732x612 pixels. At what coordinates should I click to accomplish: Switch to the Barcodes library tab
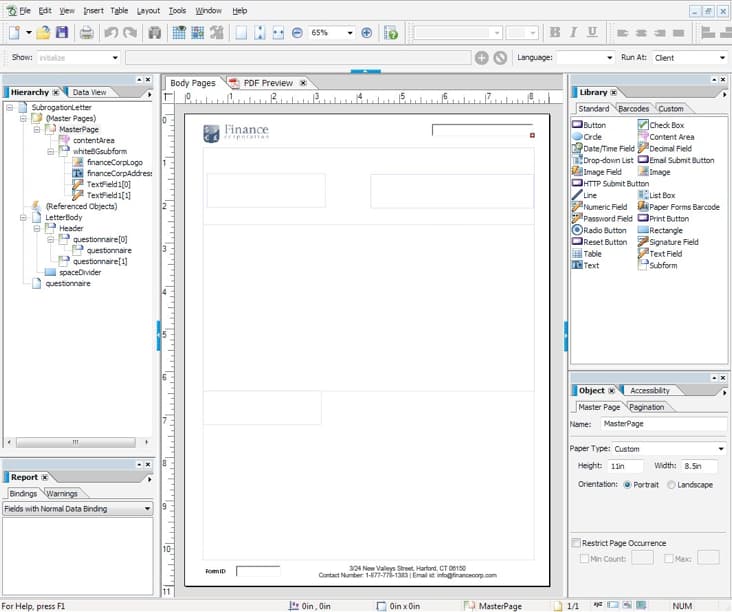click(633, 108)
